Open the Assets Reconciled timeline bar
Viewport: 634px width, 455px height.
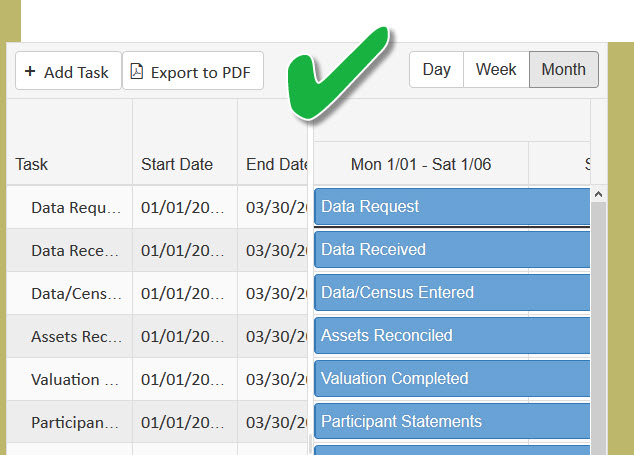coord(452,336)
